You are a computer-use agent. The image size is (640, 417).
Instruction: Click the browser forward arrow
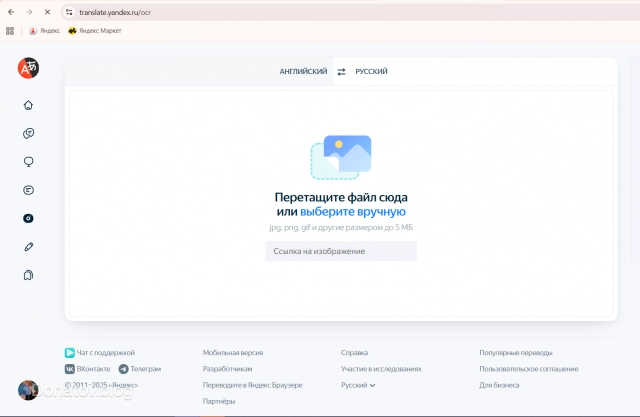tap(29, 12)
